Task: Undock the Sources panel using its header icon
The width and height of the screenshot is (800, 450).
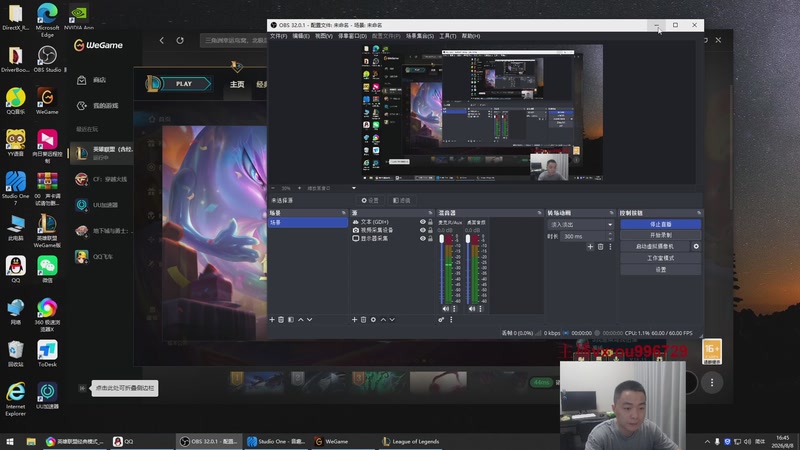Action: [x=430, y=213]
